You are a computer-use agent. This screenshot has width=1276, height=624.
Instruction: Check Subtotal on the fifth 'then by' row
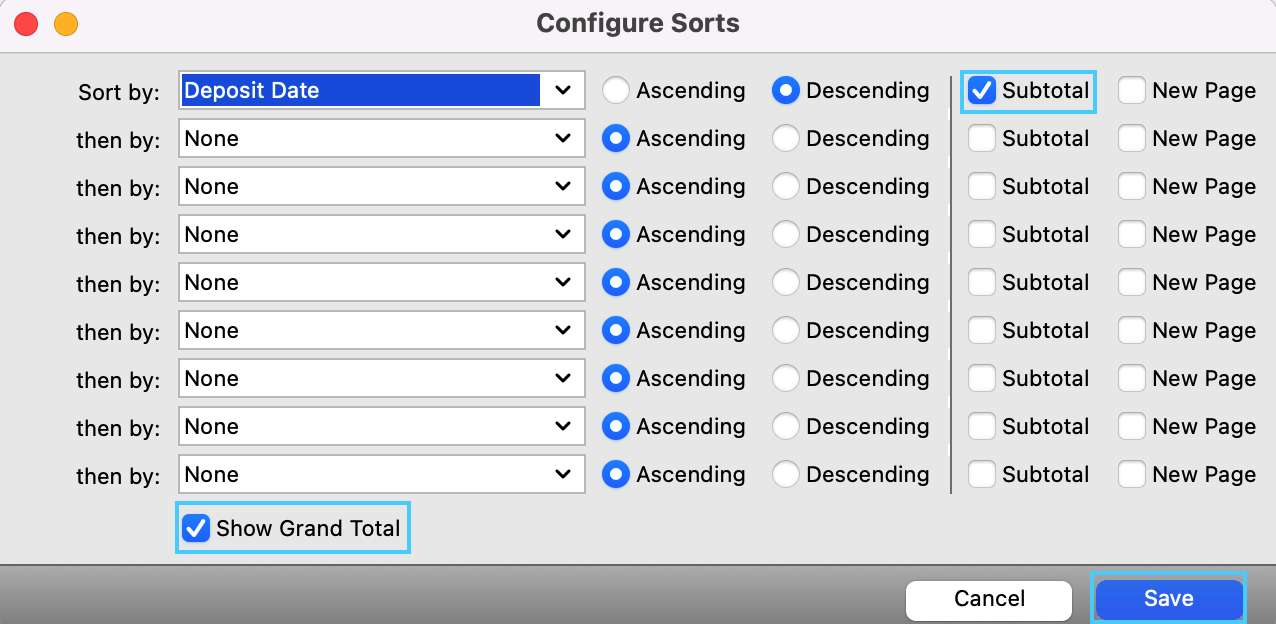(982, 330)
